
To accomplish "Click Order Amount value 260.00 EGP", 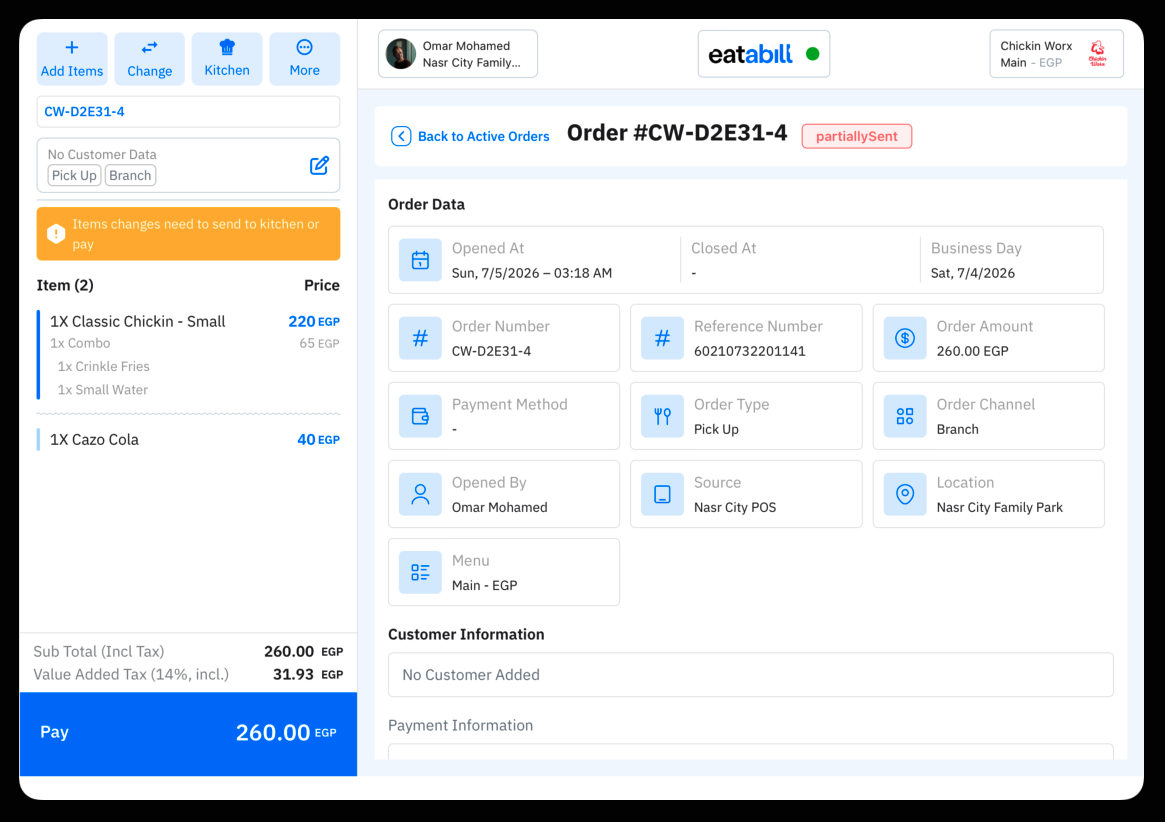I will click(x=973, y=351).
